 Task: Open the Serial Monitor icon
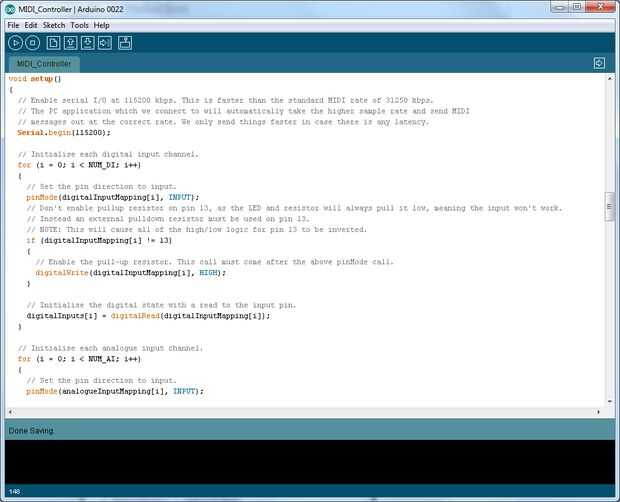tap(125, 43)
